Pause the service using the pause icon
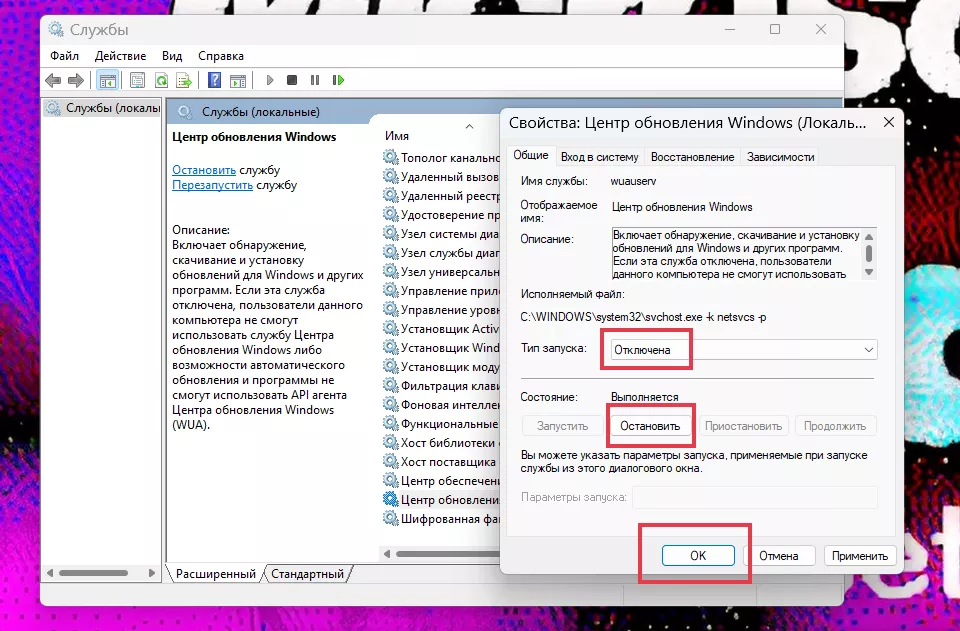 point(316,80)
